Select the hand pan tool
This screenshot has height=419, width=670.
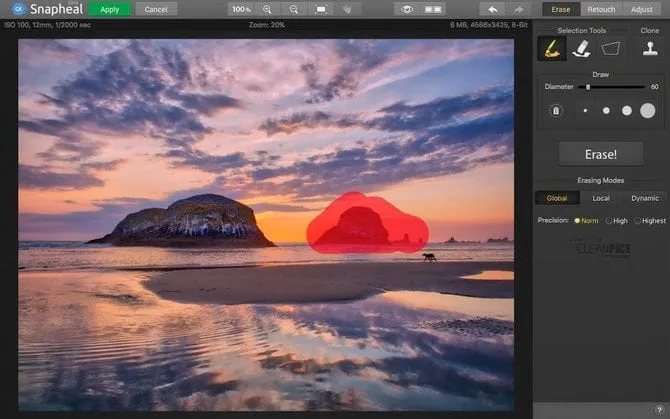pyautogui.click(x=347, y=9)
